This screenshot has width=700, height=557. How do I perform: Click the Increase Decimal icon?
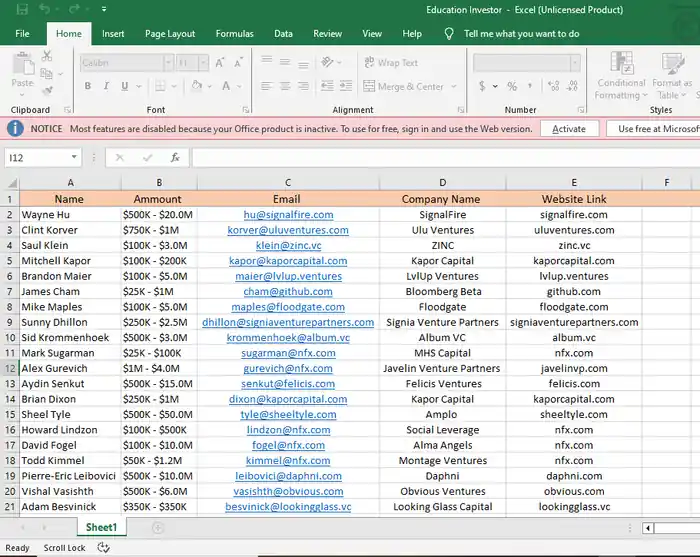(x=554, y=86)
